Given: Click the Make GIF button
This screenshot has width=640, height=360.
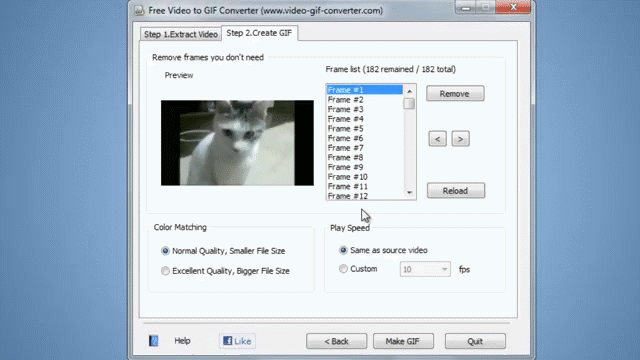Looking at the screenshot, I should coord(403,341).
